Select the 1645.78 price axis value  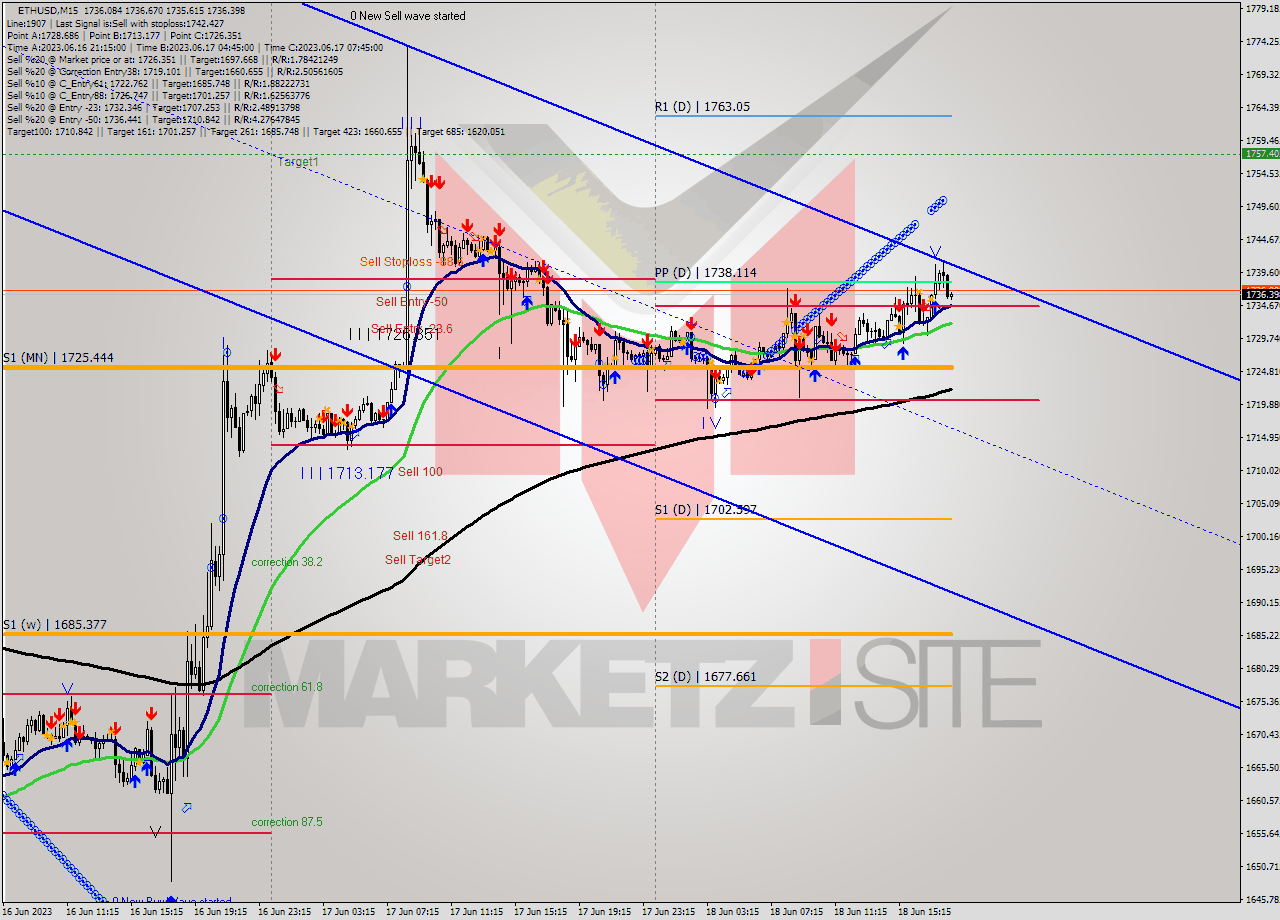pyautogui.click(x=1263, y=899)
